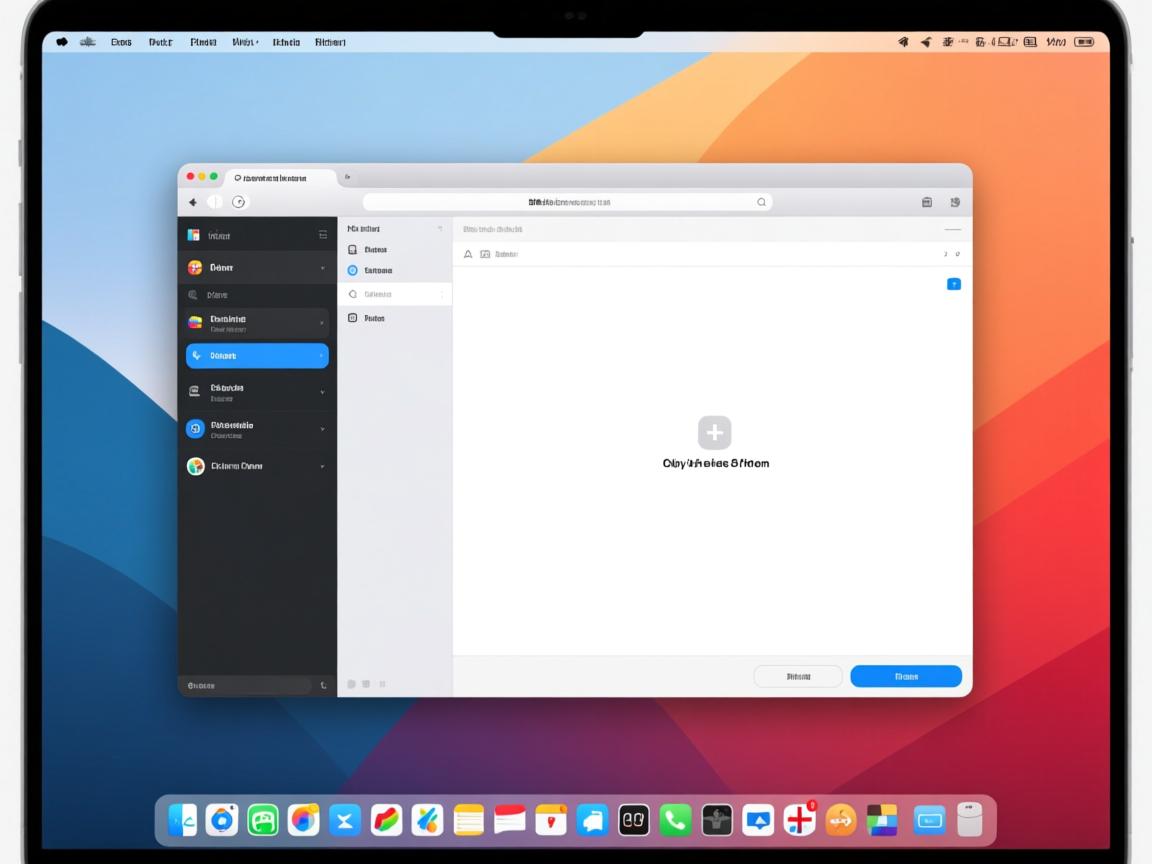Click the blue primary button at bottom right
The width and height of the screenshot is (1152, 864).
click(905, 676)
